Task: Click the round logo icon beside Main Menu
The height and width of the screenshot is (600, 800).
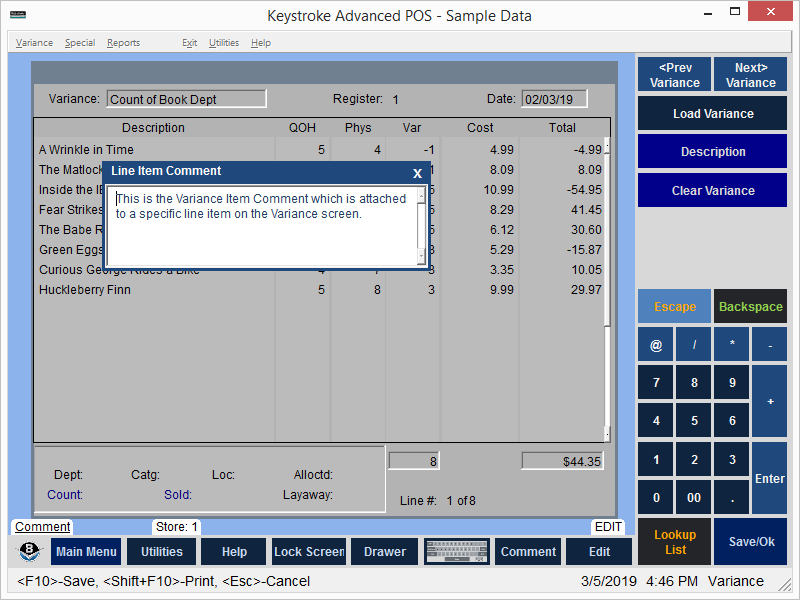Action: [x=30, y=551]
